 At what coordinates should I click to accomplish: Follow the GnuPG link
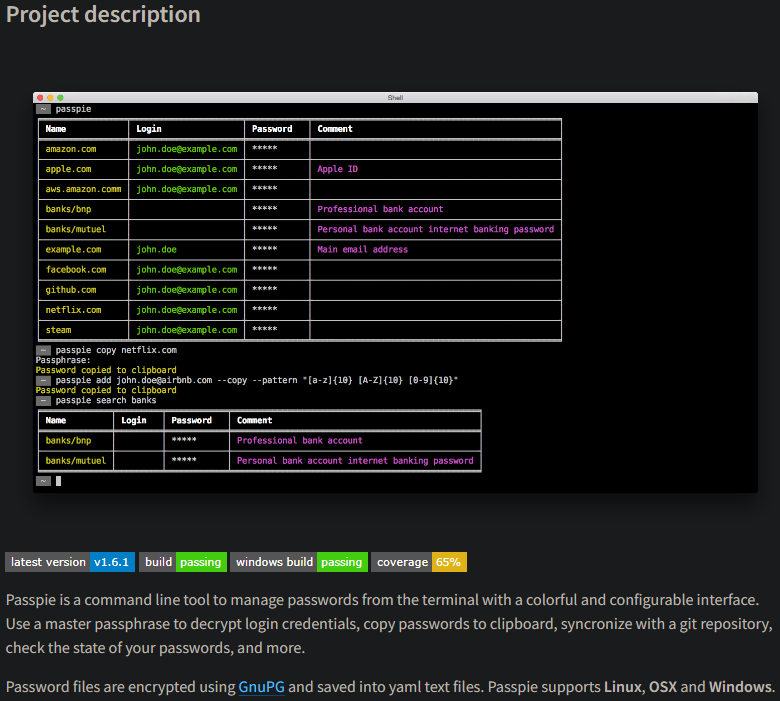tap(261, 687)
